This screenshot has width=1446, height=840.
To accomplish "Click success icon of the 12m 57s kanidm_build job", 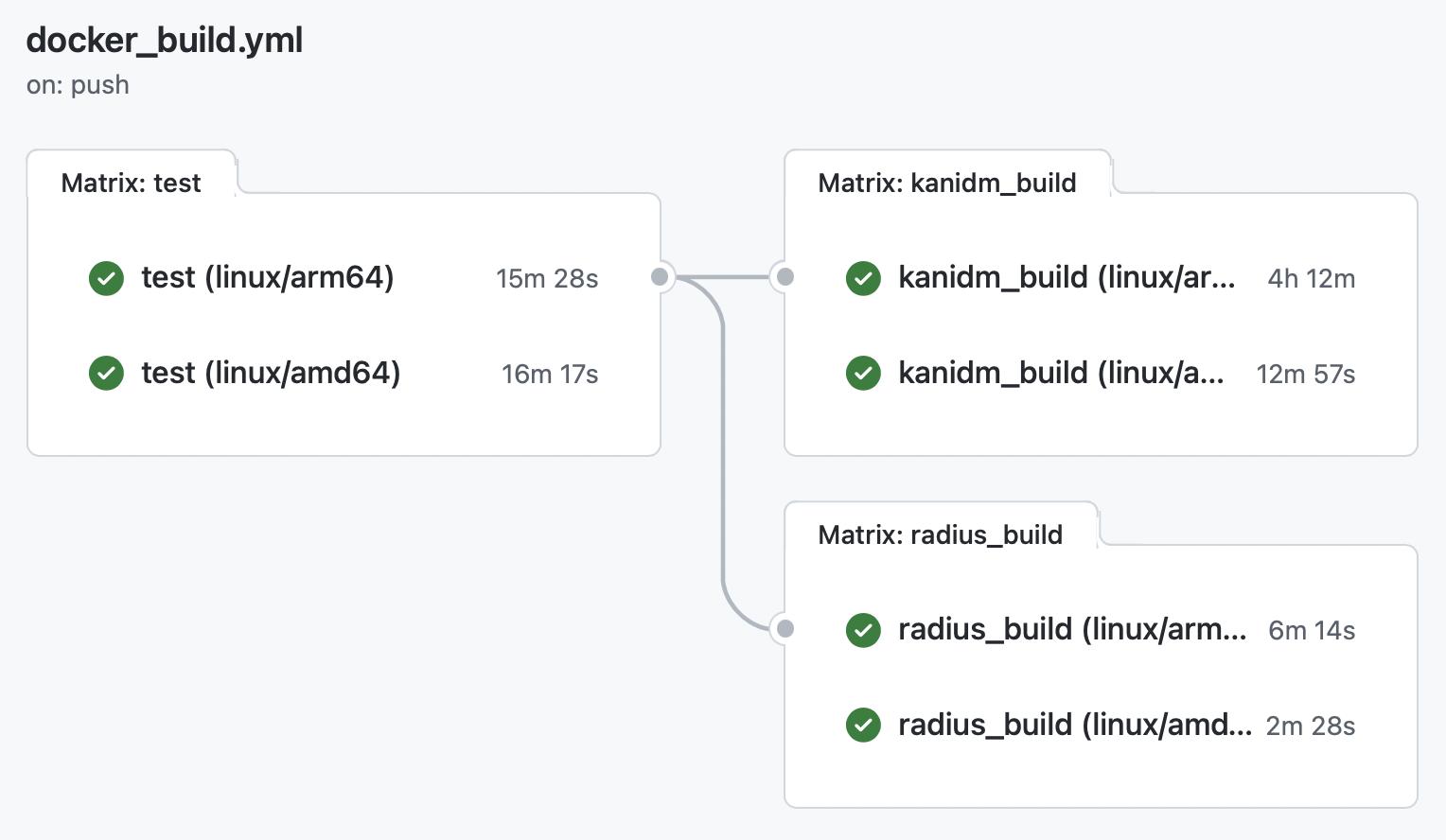I will [x=863, y=374].
